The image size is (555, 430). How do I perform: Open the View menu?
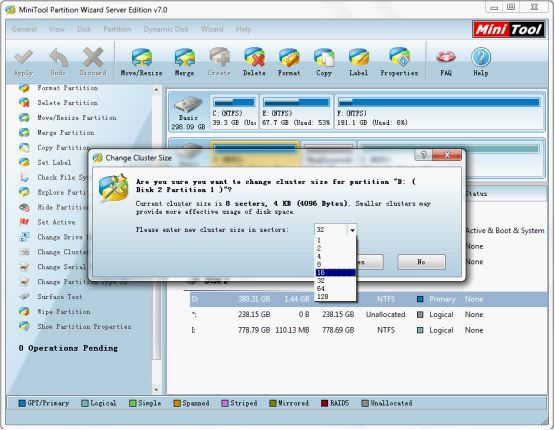pyautogui.click(x=57, y=29)
